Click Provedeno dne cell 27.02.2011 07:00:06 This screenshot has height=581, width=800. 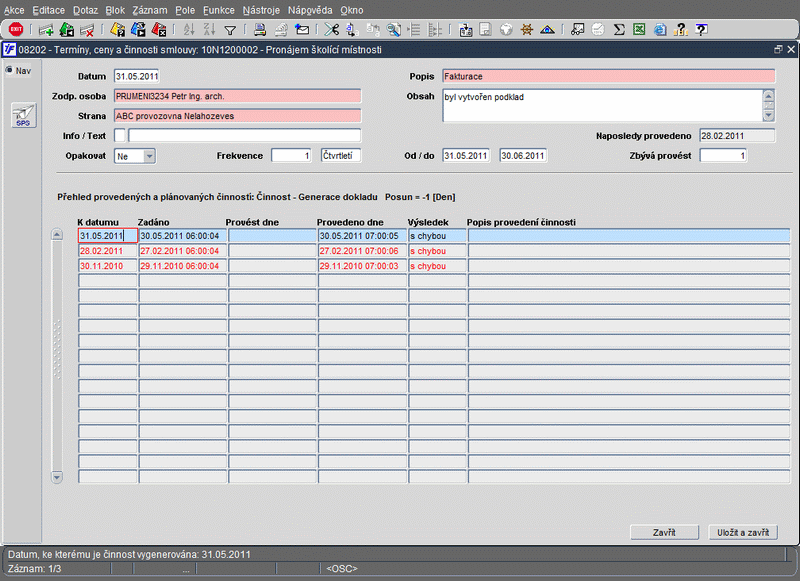362,251
